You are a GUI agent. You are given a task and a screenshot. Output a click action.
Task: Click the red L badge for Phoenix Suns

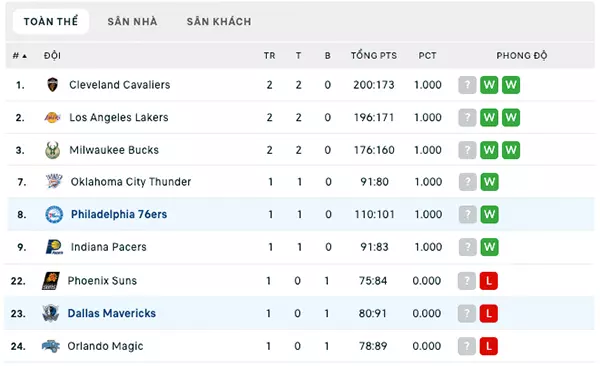[x=489, y=281]
